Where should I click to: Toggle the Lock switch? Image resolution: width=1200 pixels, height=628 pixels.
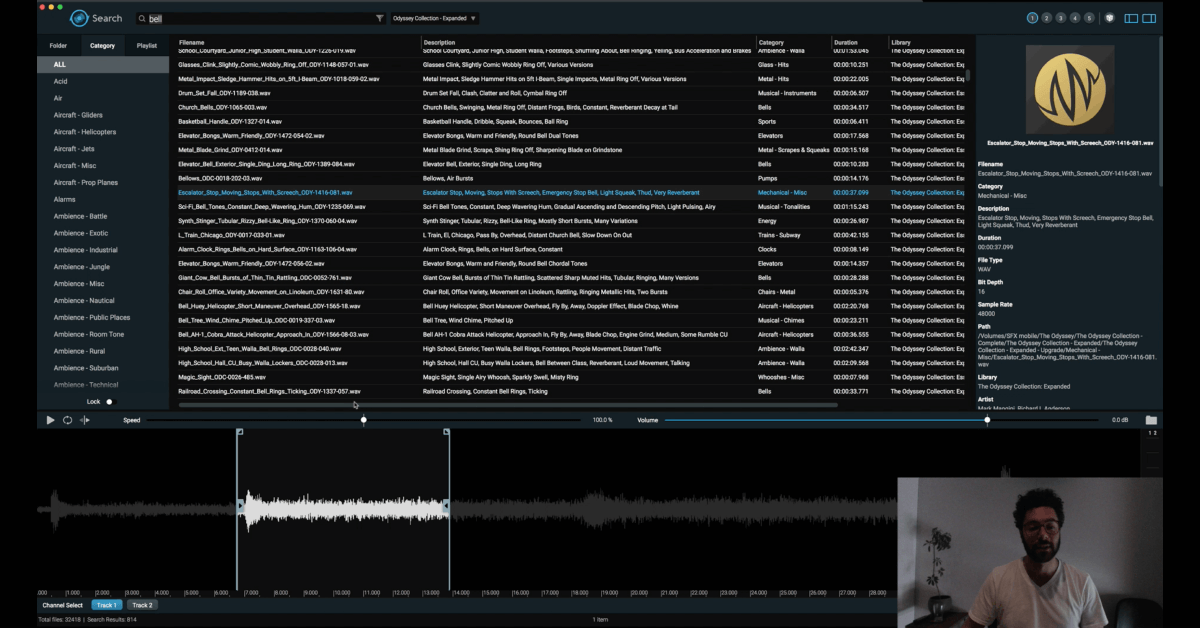click(110, 402)
